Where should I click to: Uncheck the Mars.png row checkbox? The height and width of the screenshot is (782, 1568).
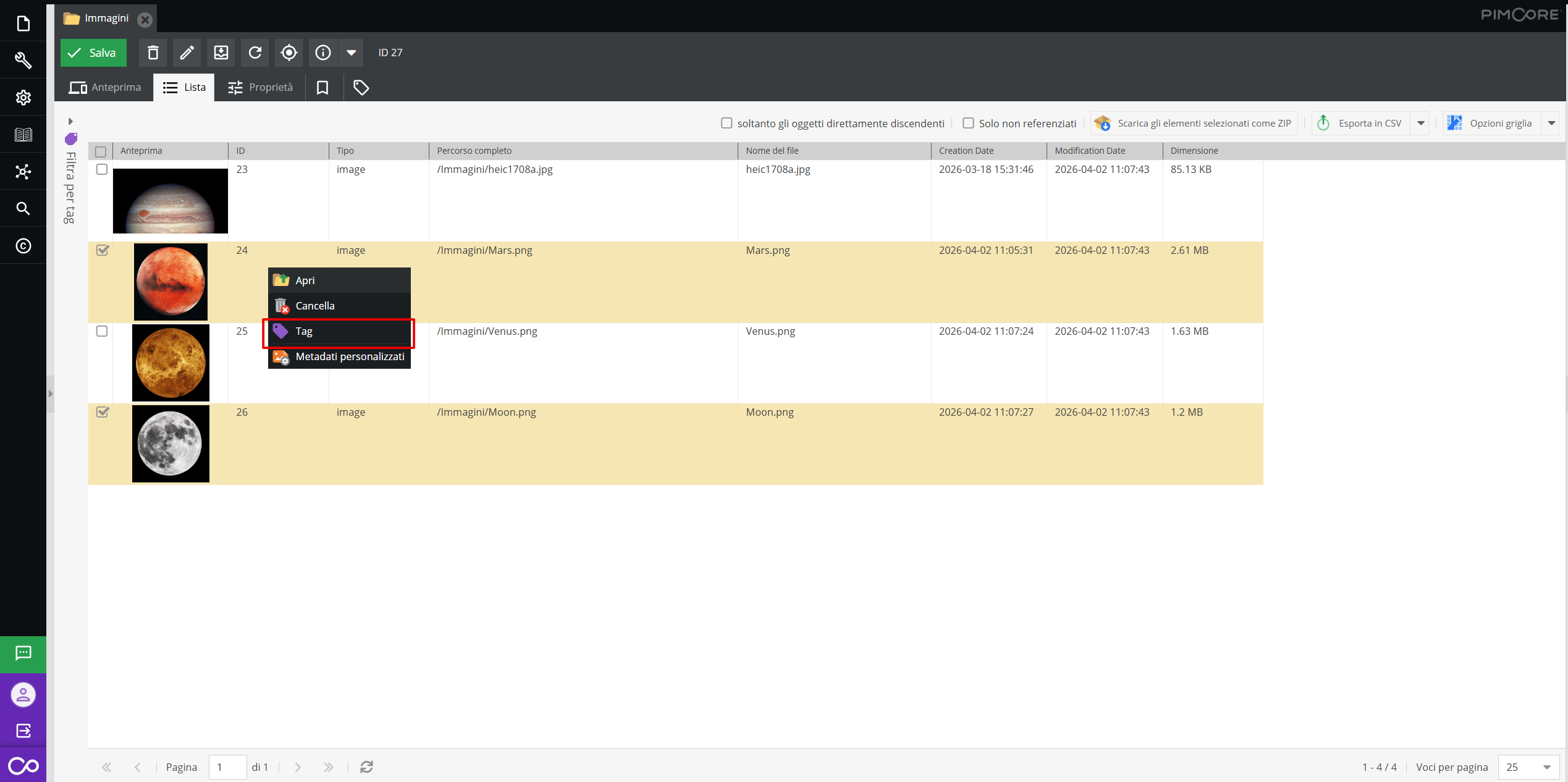click(x=103, y=250)
